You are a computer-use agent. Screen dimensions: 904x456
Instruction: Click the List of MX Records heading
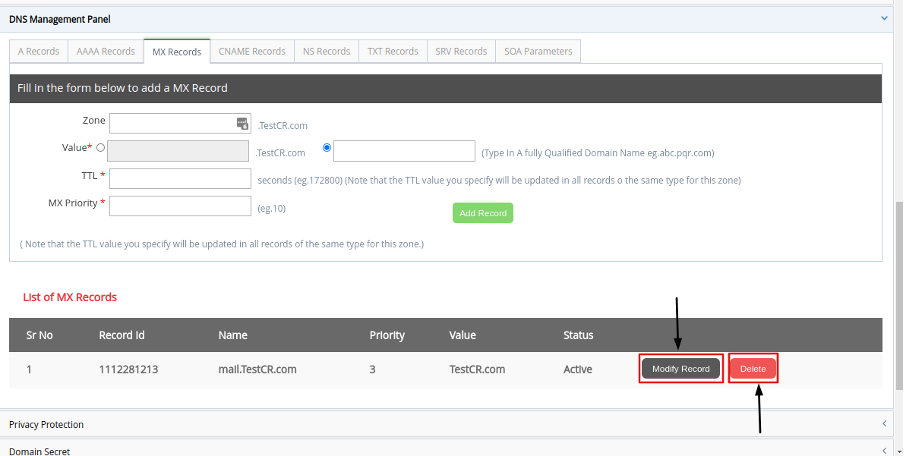point(70,297)
